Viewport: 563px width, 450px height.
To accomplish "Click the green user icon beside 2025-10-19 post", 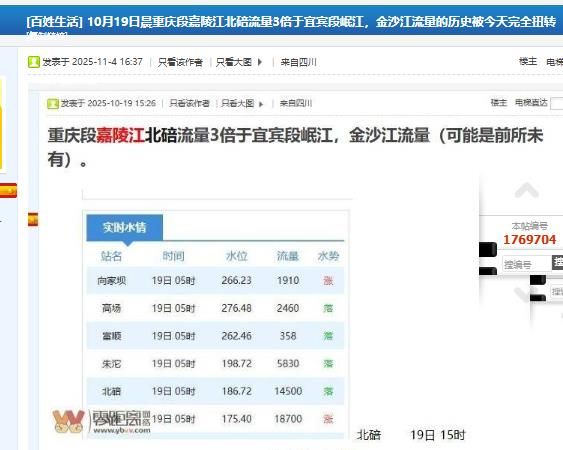I will pos(52,104).
